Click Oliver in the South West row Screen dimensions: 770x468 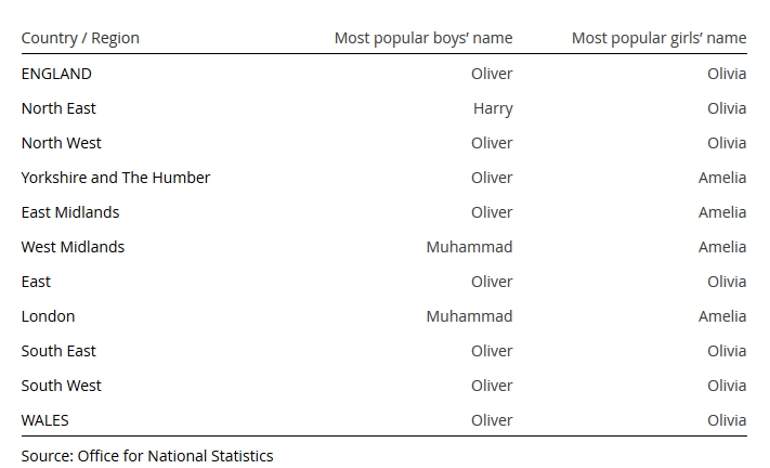(x=492, y=385)
